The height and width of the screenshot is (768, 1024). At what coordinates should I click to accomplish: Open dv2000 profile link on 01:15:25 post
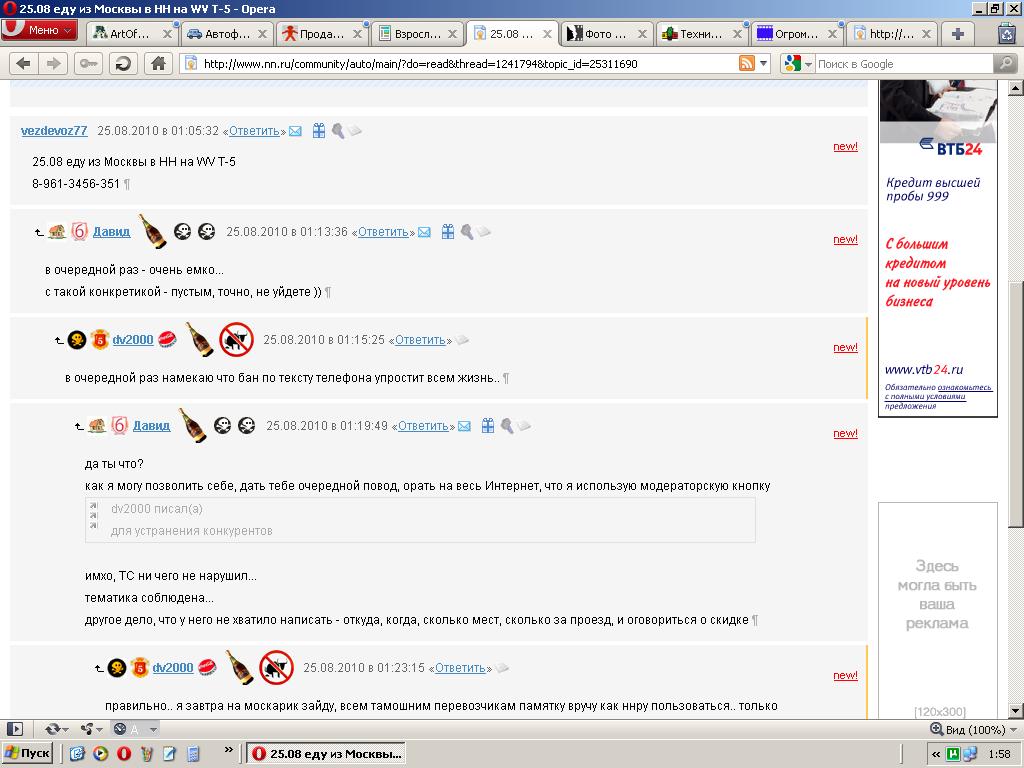133,340
